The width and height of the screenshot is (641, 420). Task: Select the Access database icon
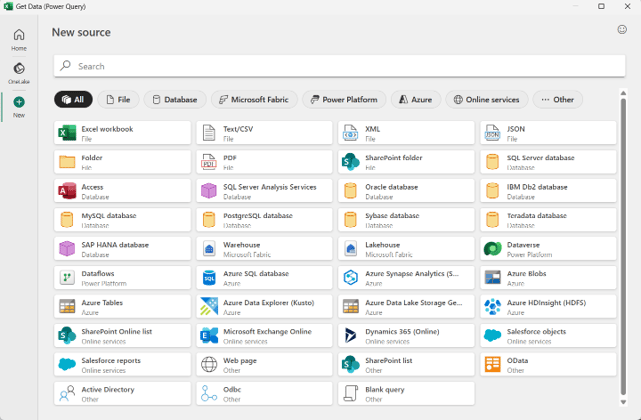pos(67,191)
